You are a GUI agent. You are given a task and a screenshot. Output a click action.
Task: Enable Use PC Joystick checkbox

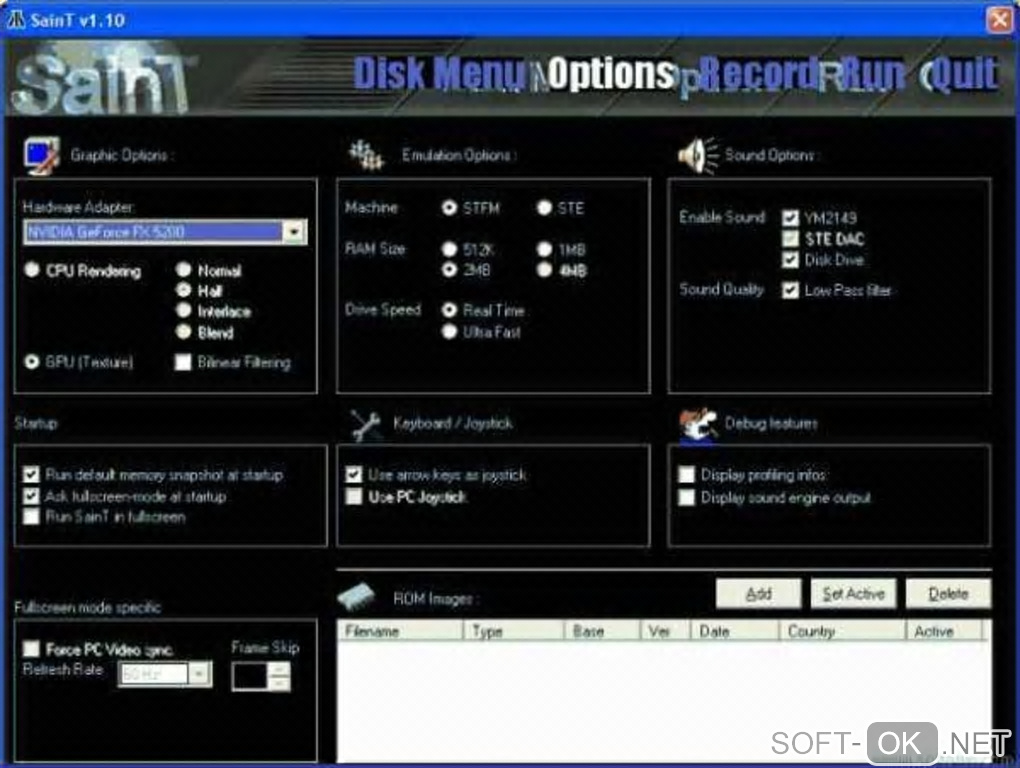354,497
